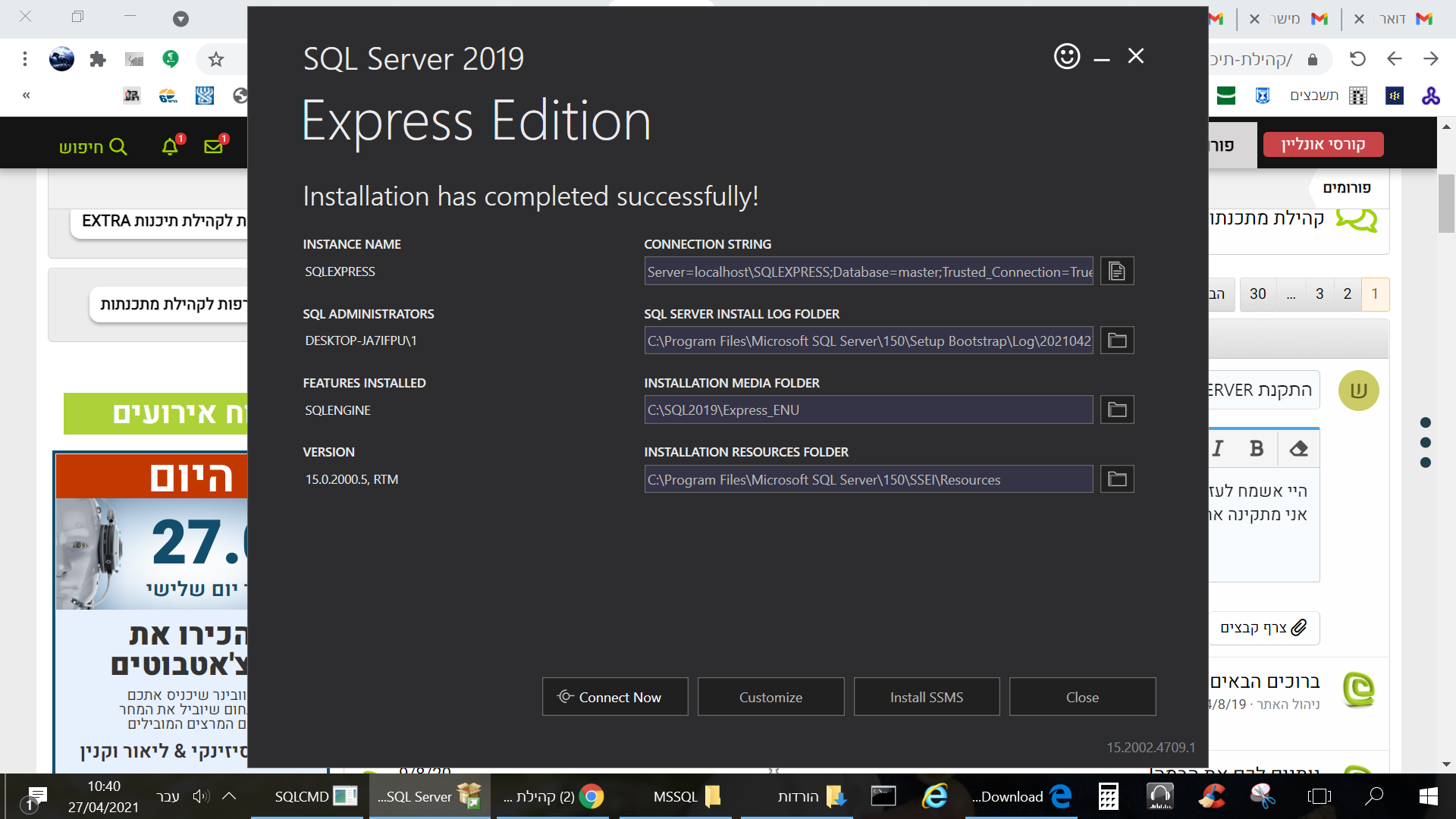
Task: Open the mail envelope icon
Action: tap(213, 146)
